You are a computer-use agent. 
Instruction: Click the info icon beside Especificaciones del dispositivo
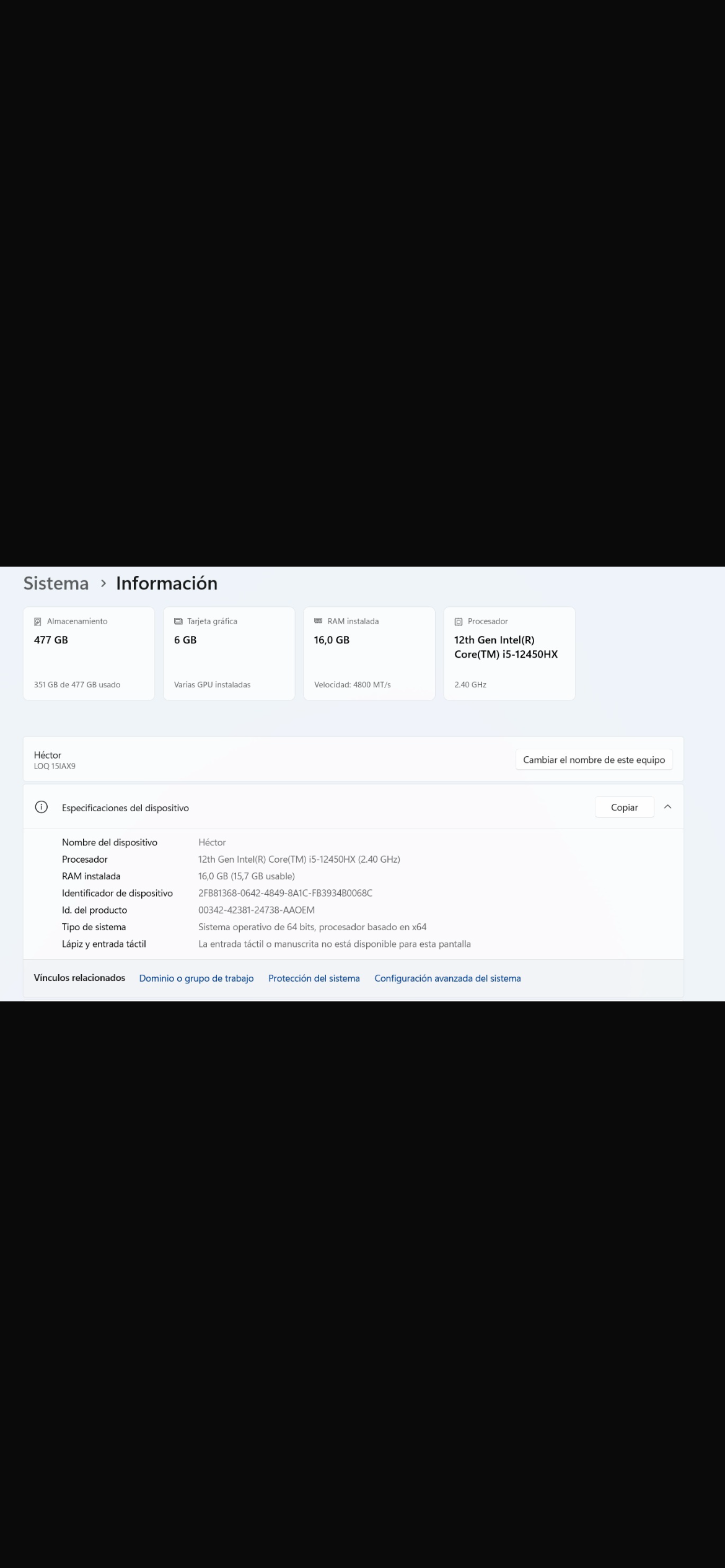click(42, 807)
